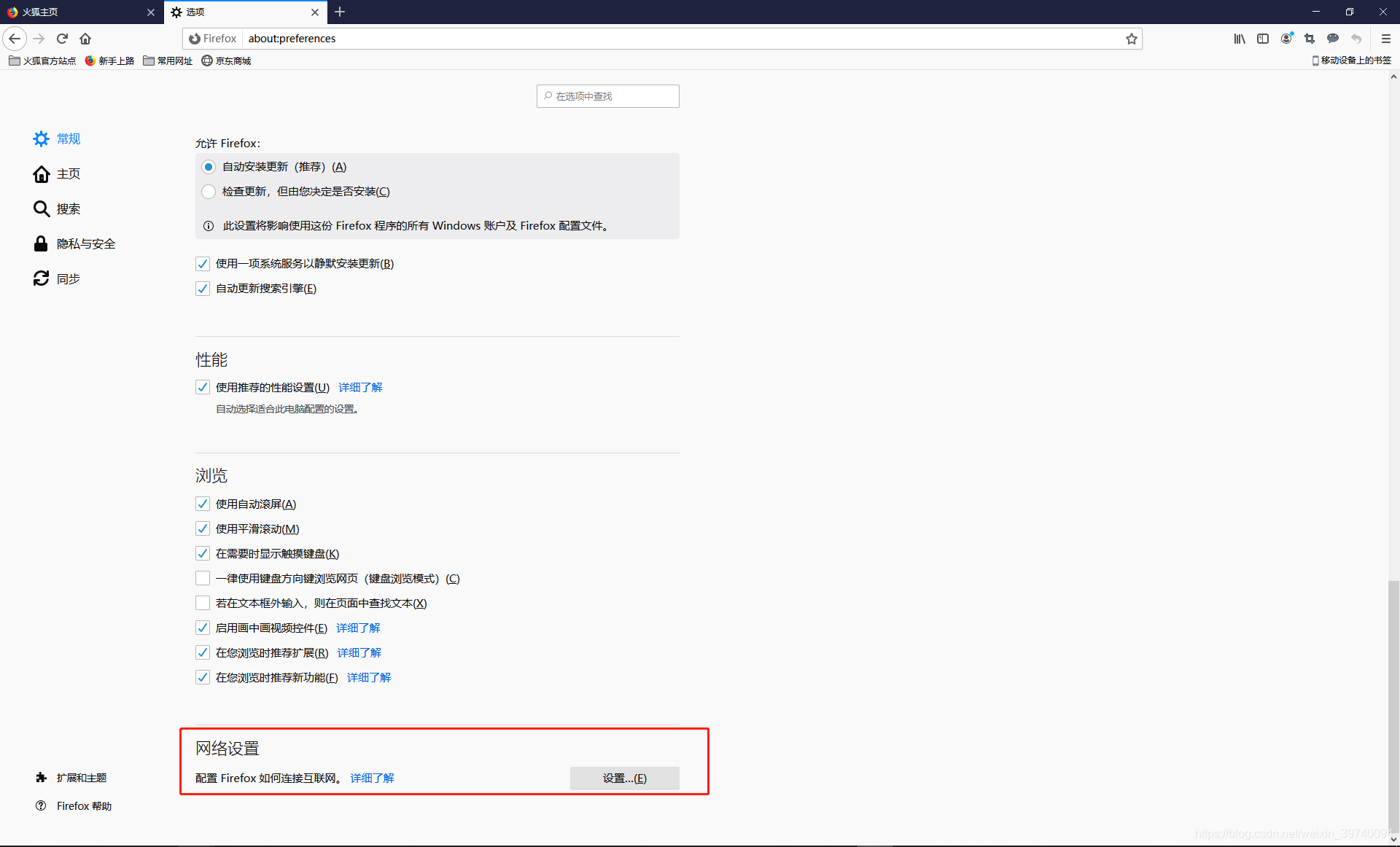Select 检查更新 radio option
Viewport: 1400px width, 847px height.
(209, 192)
